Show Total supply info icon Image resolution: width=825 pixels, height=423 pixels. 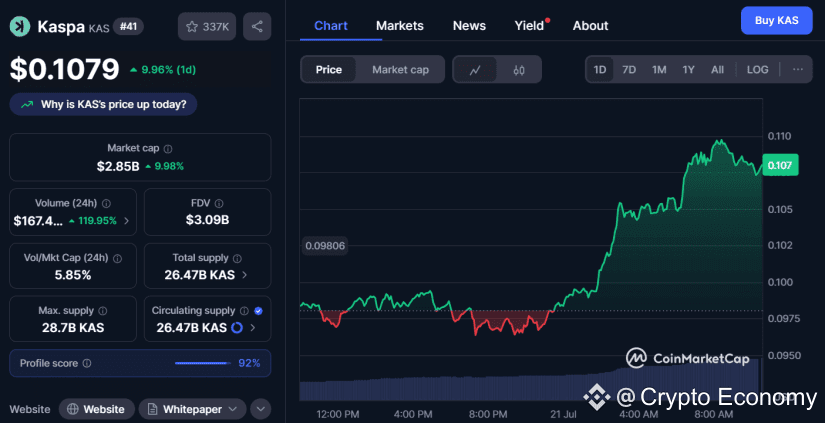click(237, 258)
